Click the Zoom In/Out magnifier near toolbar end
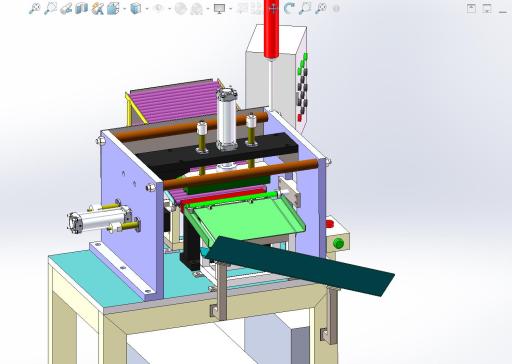This screenshot has width=512, height=364. click(321, 9)
